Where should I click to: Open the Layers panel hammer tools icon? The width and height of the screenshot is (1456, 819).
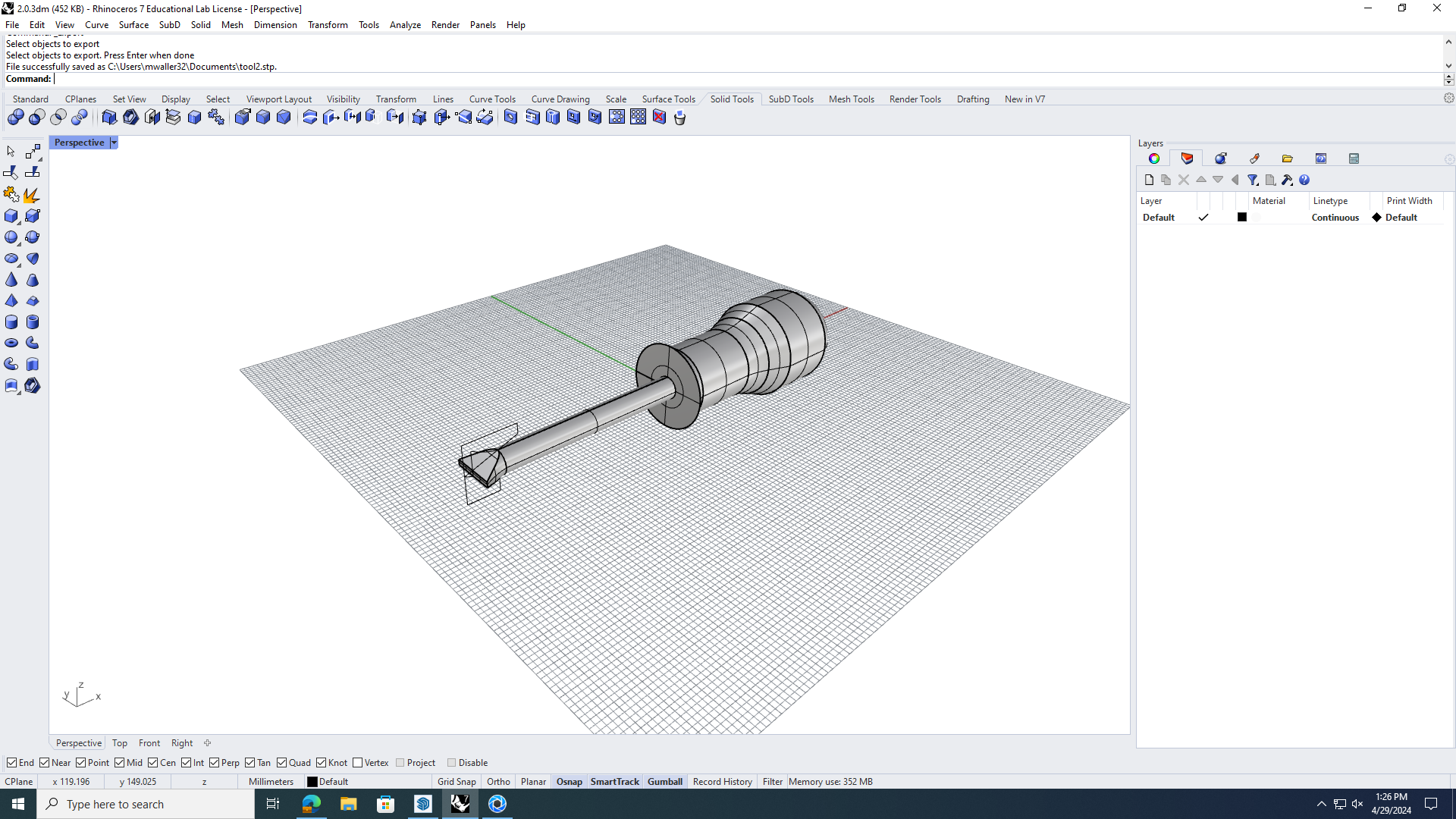click(1287, 180)
